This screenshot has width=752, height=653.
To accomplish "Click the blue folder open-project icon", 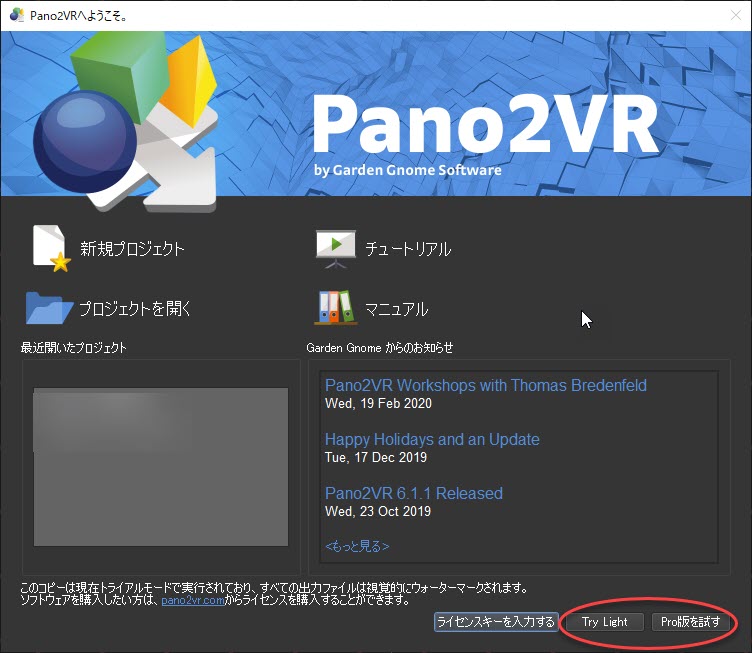I will pos(49,308).
